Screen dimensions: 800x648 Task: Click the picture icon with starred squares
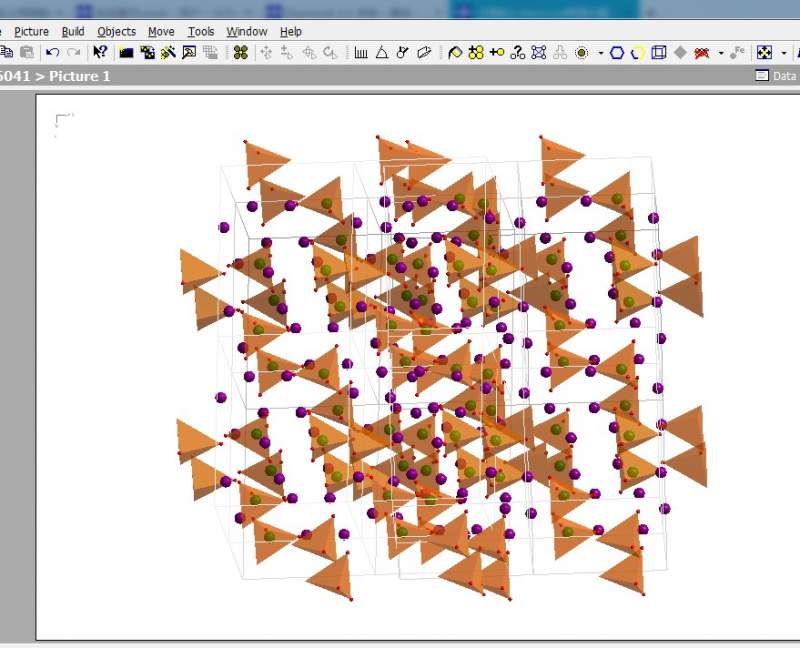tap(147, 53)
